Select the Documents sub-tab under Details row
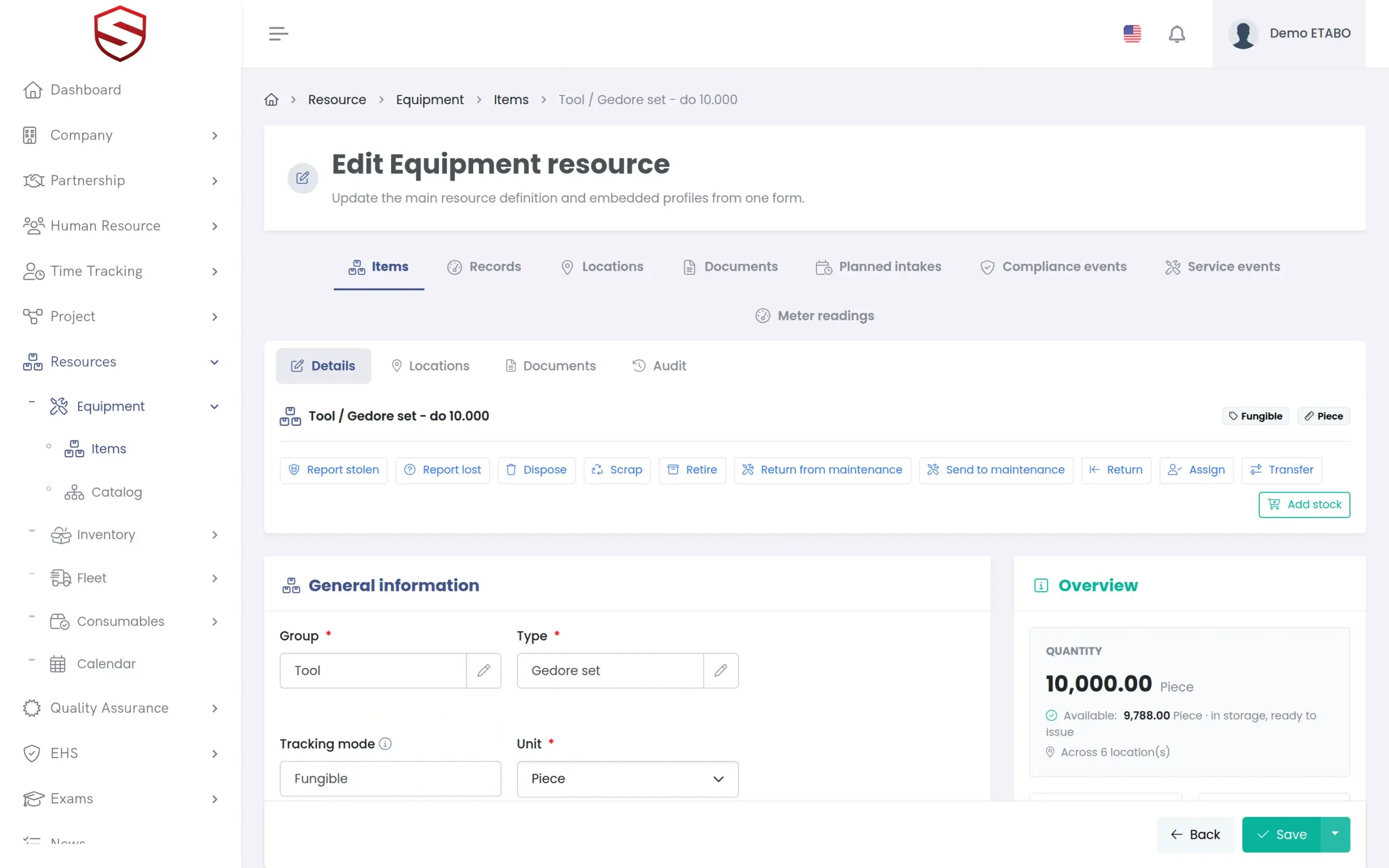 [x=550, y=366]
